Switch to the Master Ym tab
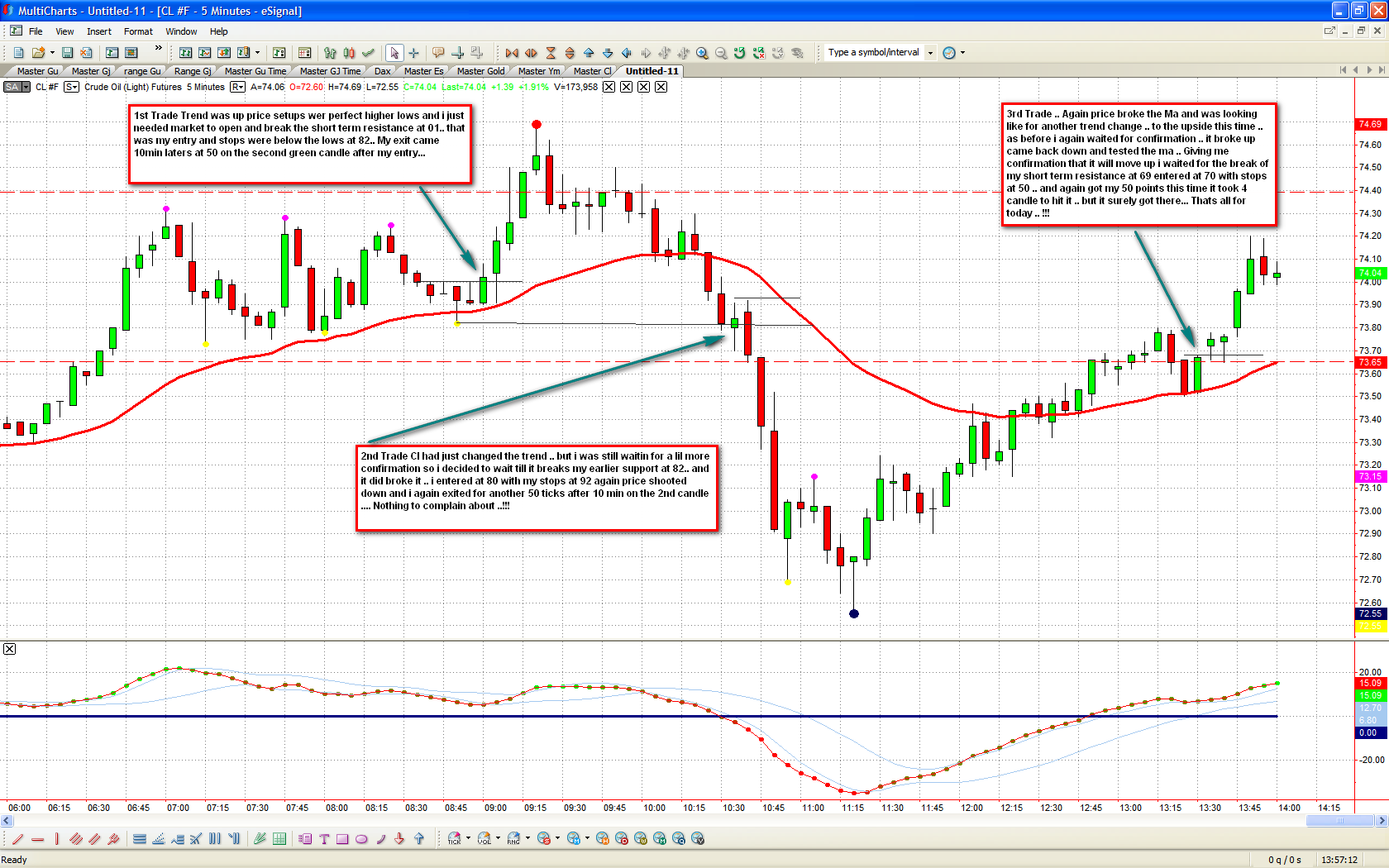 point(538,71)
